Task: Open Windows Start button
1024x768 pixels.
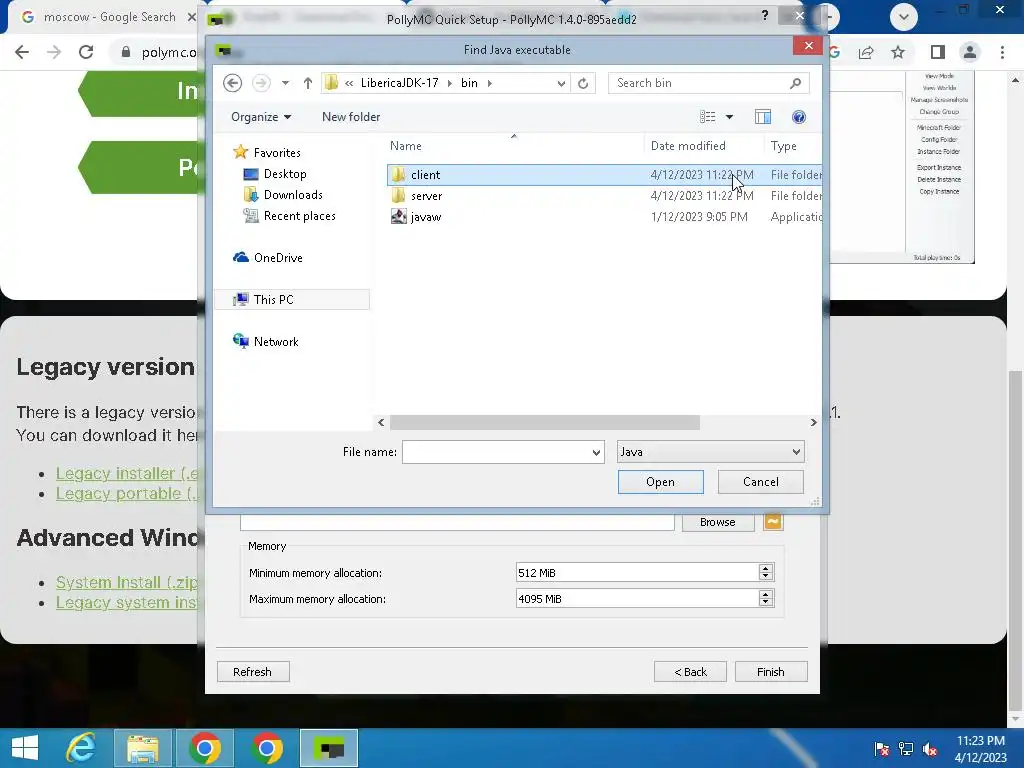Action: tap(25, 748)
